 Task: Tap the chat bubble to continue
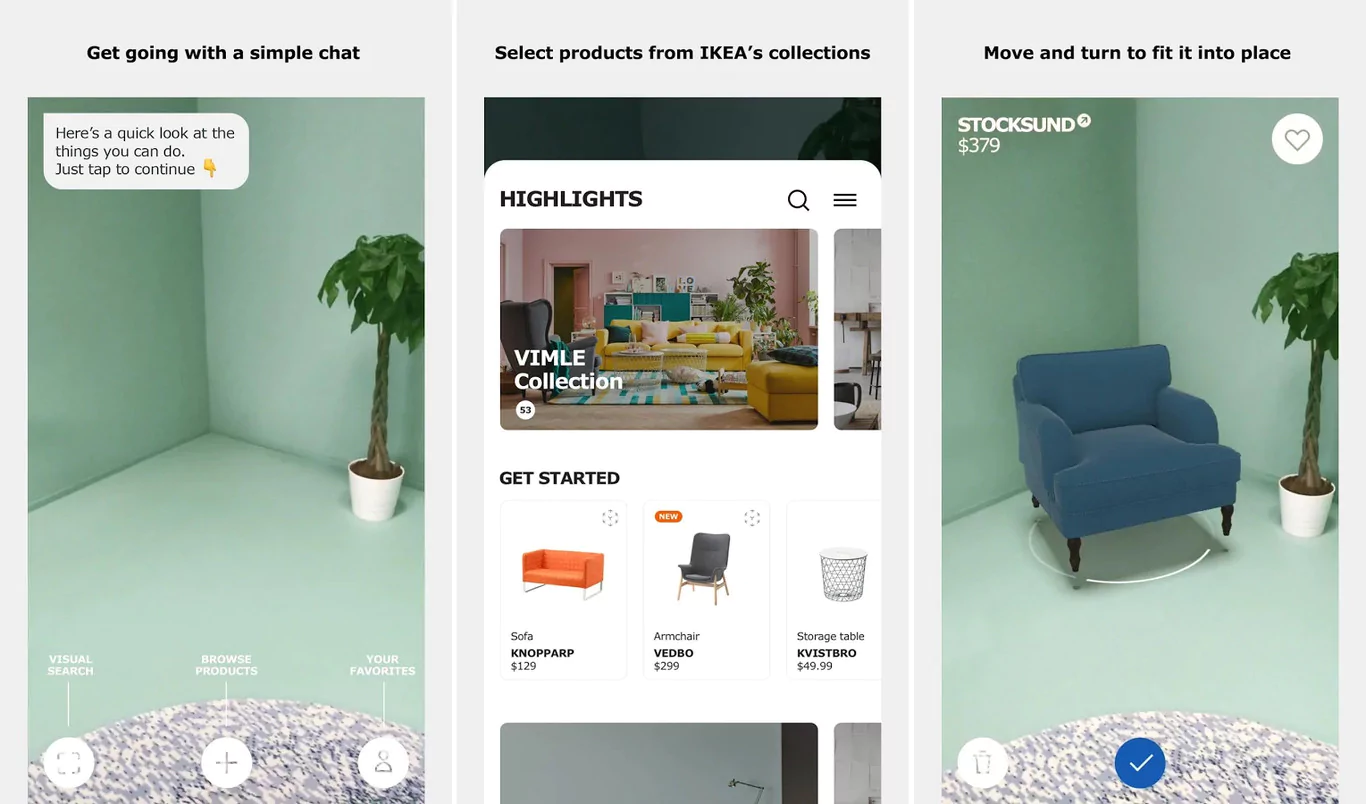[146, 151]
